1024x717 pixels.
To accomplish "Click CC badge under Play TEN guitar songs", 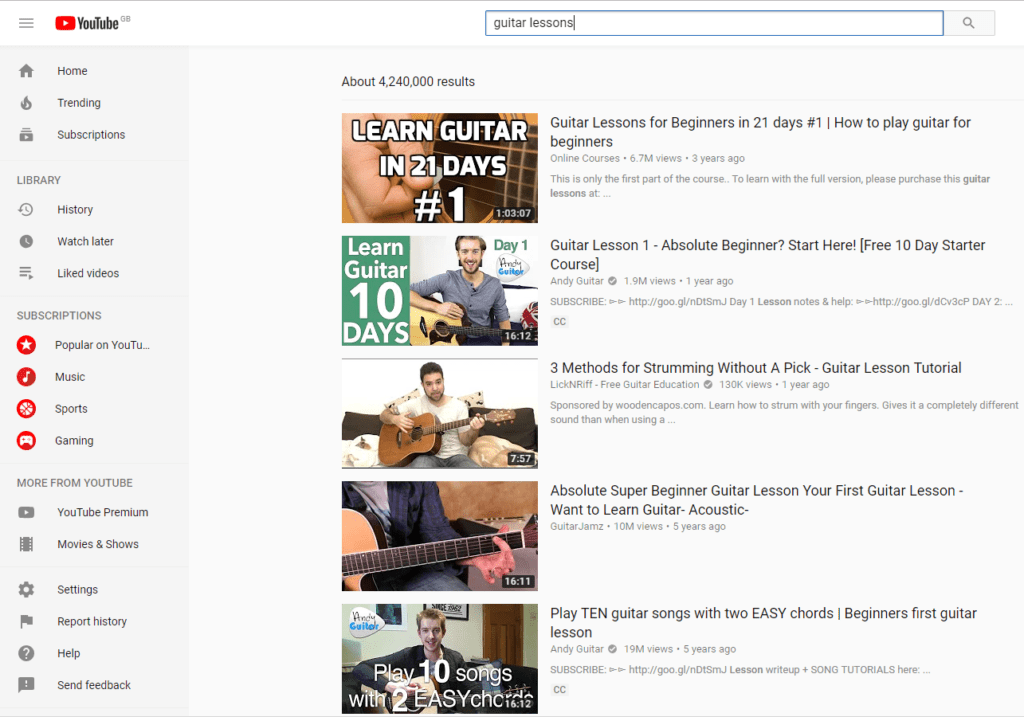I will [x=560, y=690].
